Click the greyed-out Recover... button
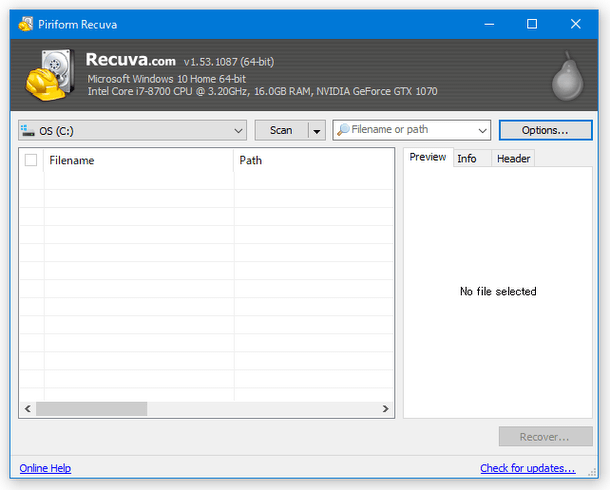 click(545, 437)
